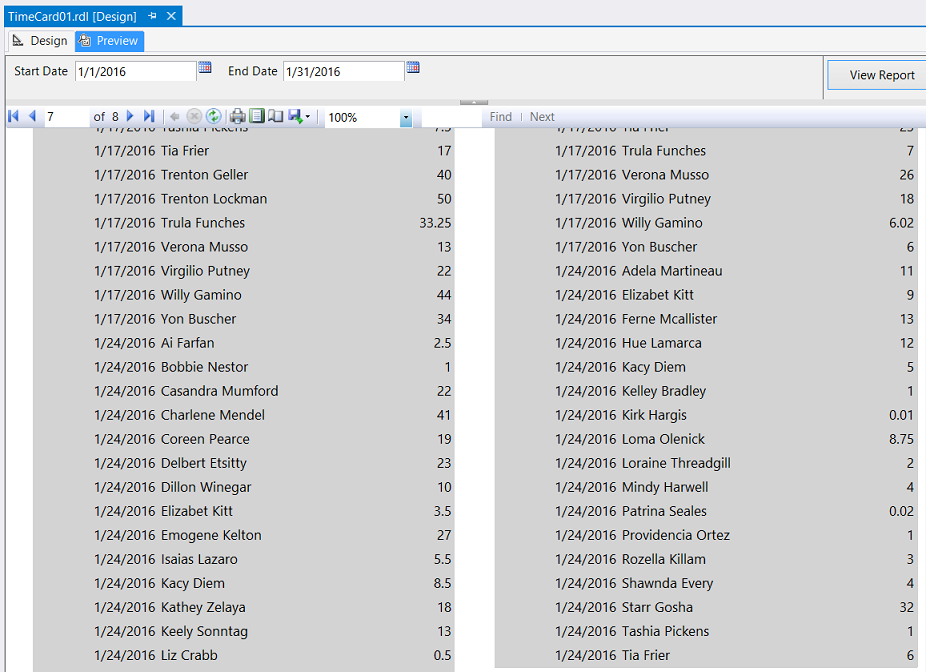
Task: Toggle Print Layout view
Action: click(257, 117)
